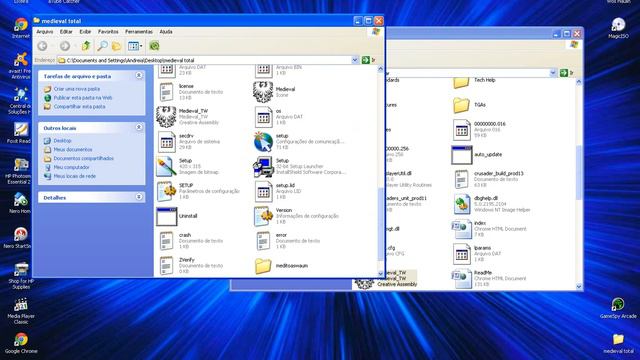Select dbghelp.dll in back window
The image size is (640, 360).
[x=491, y=204]
